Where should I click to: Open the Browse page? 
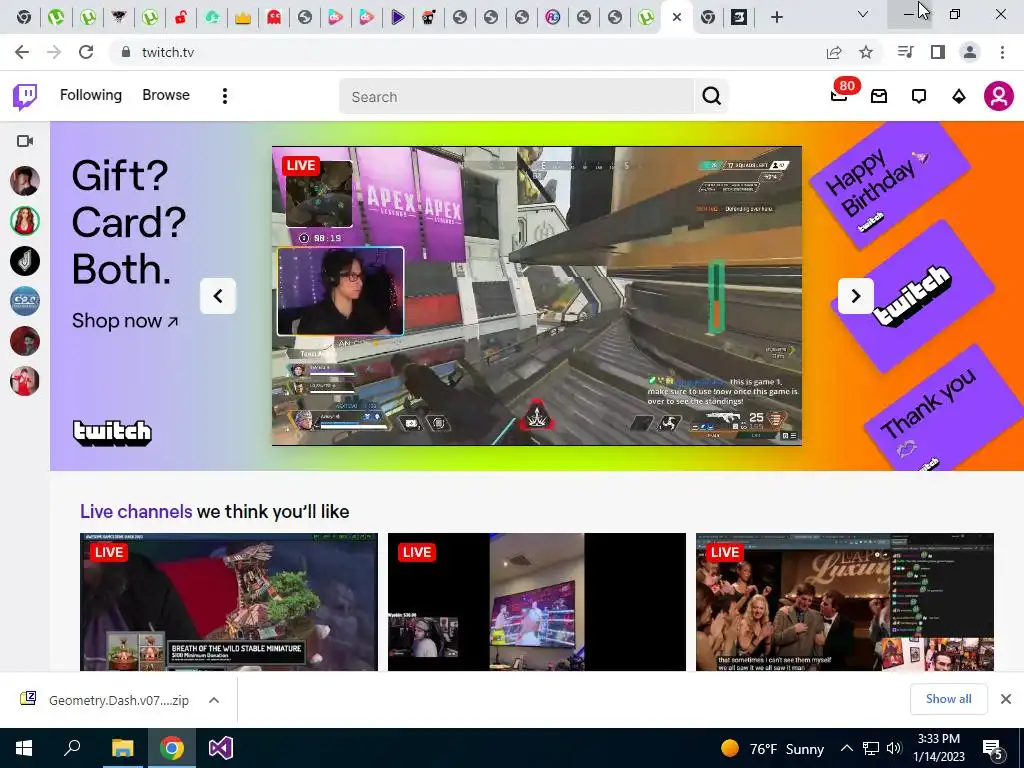(166, 95)
